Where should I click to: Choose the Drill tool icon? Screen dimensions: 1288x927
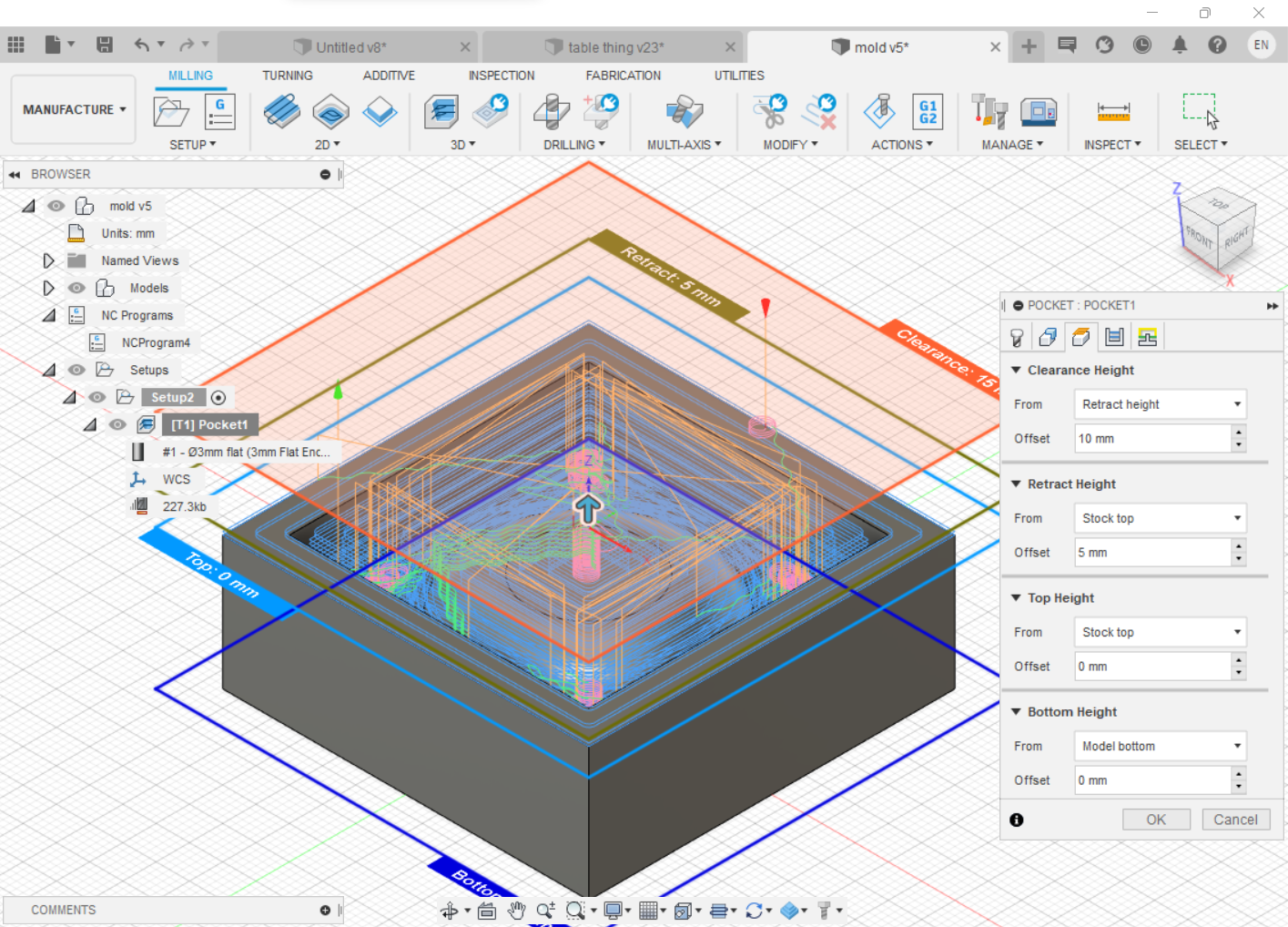[x=552, y=112]
